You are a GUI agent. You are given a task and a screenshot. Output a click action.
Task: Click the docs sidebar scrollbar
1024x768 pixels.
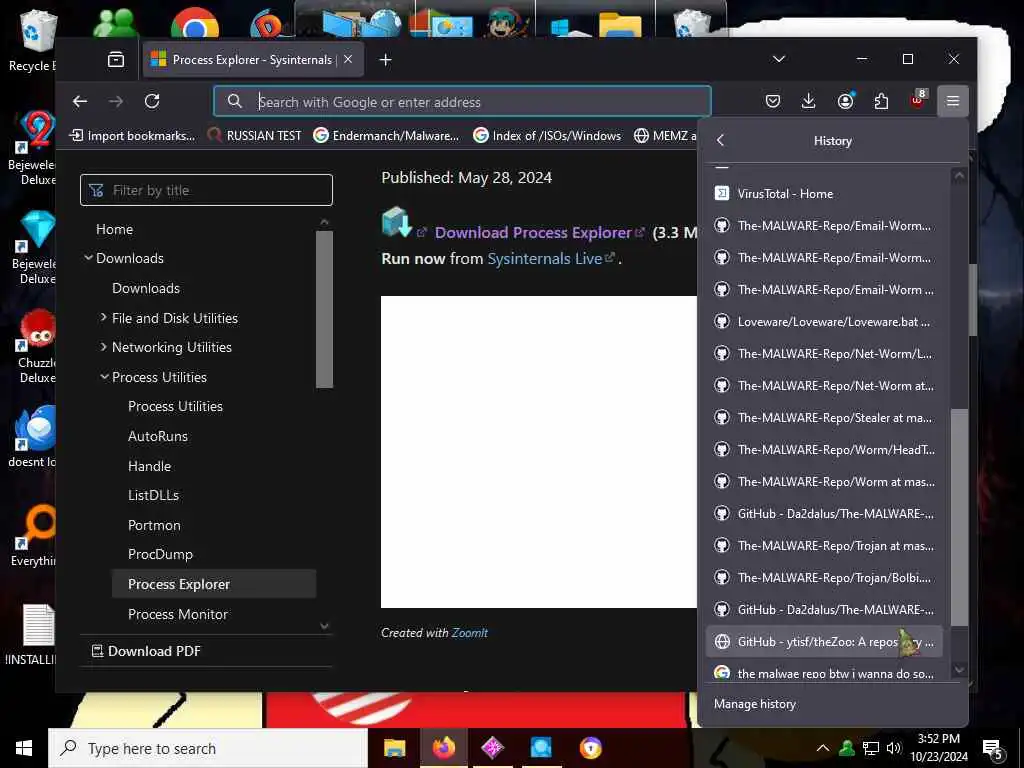pyautogui.click(x=324, y=309)
